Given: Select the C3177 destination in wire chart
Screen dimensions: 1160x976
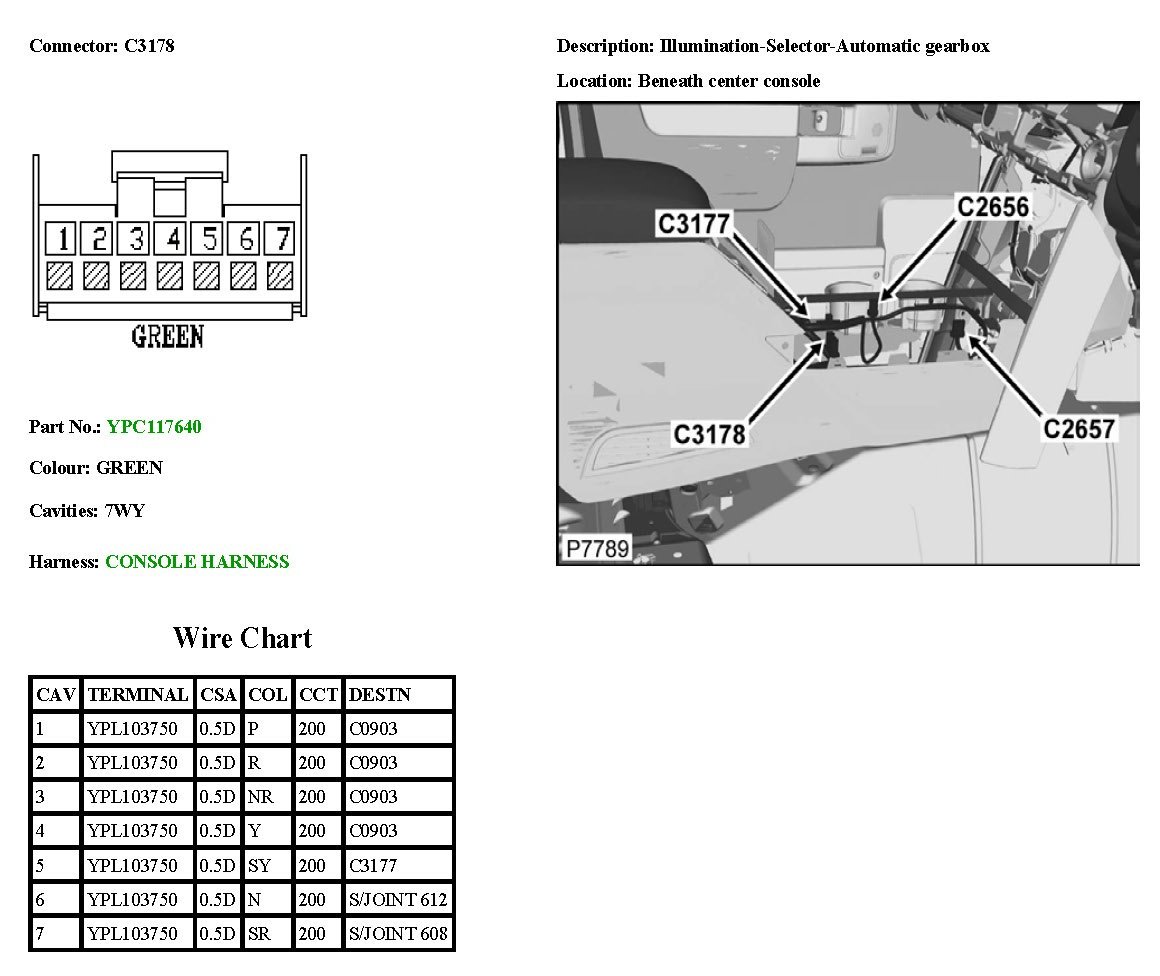Looking at the screenshot, I should (x=373, y=866).
